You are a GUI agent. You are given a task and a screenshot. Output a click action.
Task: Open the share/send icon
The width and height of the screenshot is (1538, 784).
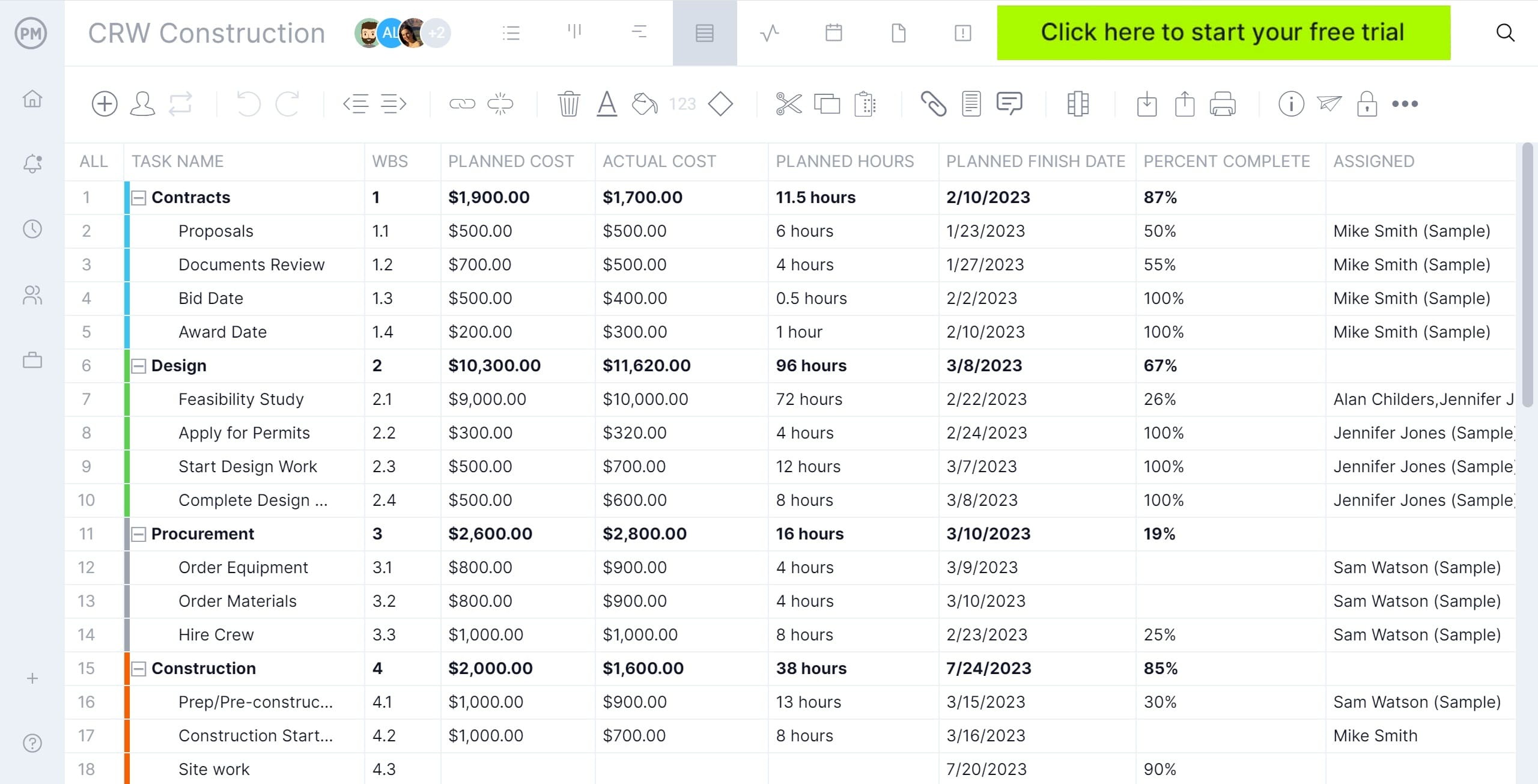coord(1329,103)
